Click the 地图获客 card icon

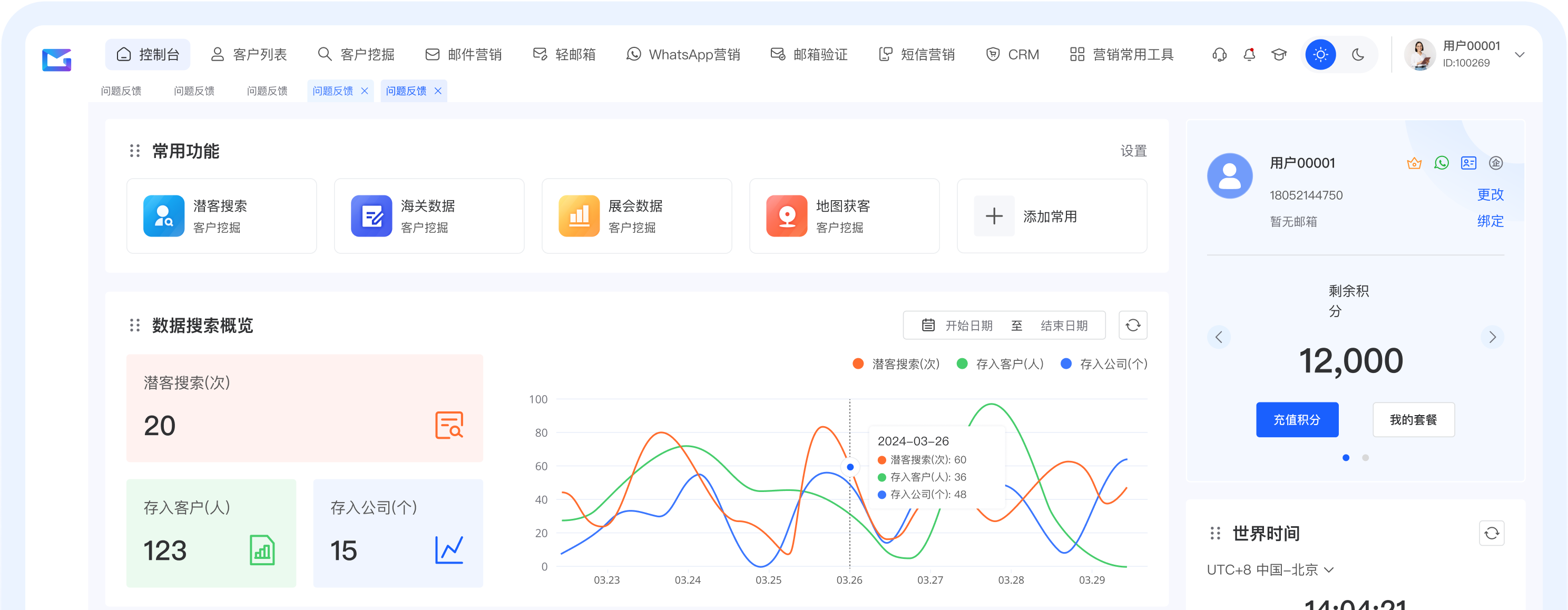pos(787,215)
